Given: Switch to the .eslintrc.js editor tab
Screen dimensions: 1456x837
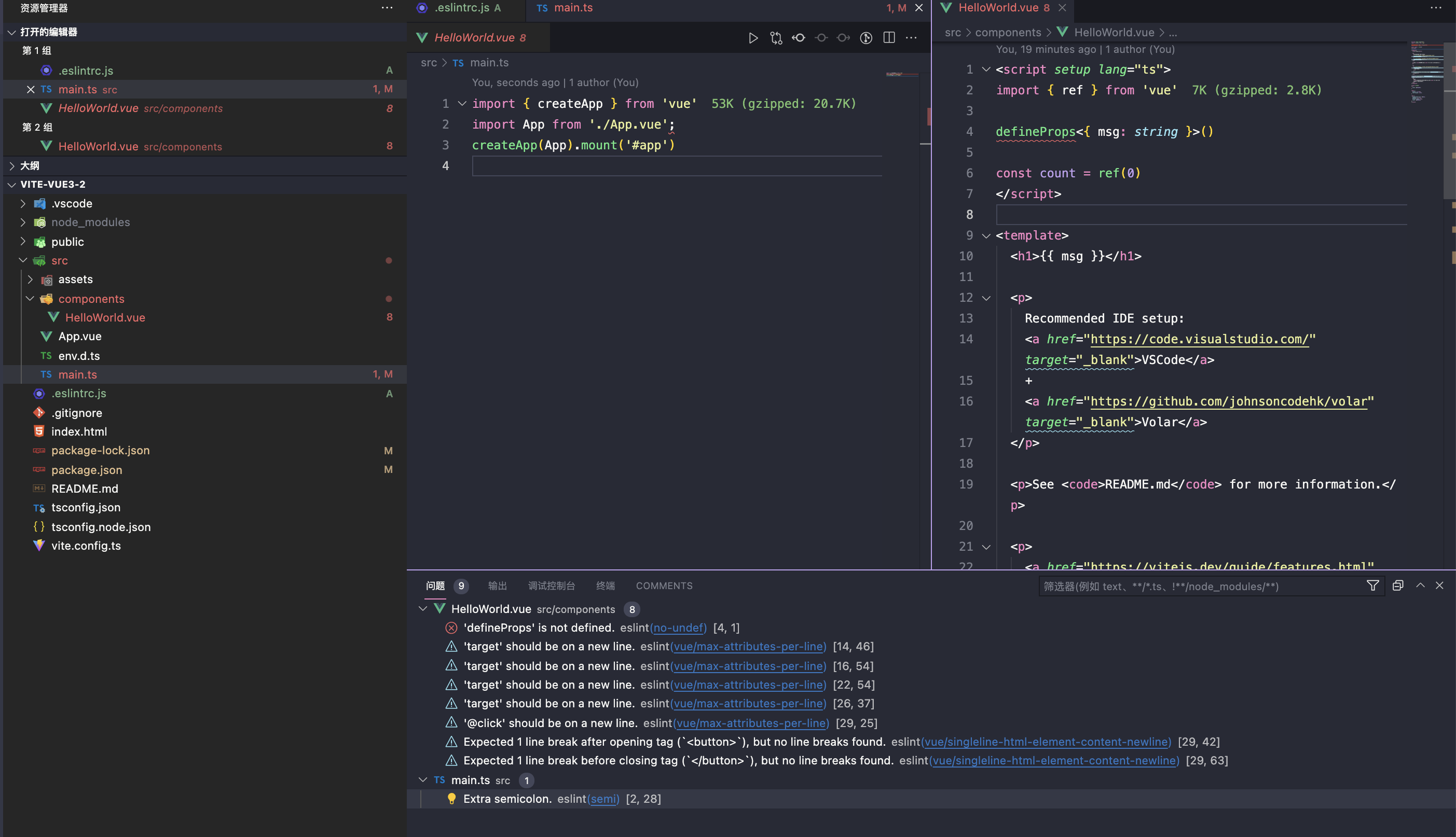Looking at the screenshot, I should coord(461,8).
